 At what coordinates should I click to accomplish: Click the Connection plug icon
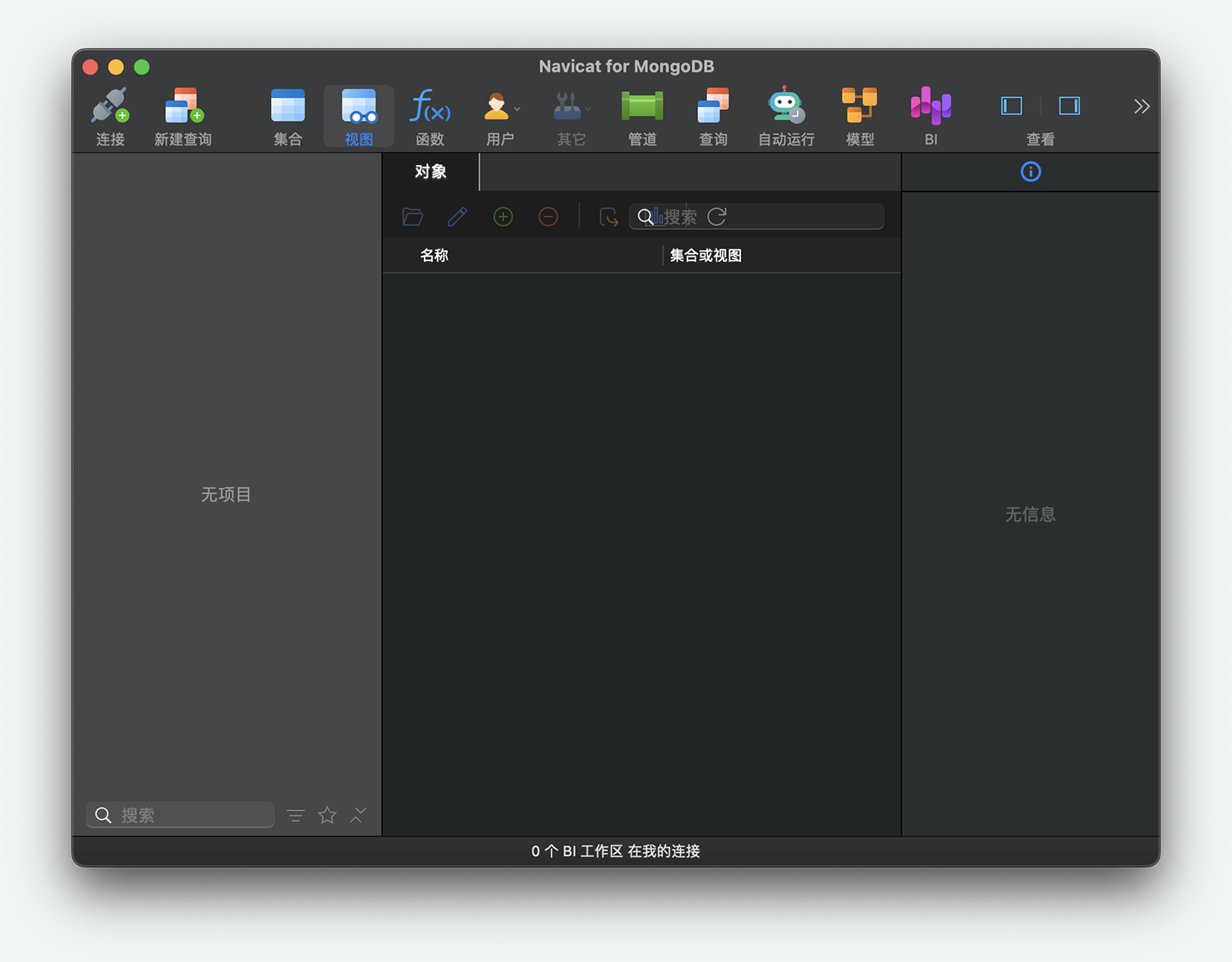[110, 107]
